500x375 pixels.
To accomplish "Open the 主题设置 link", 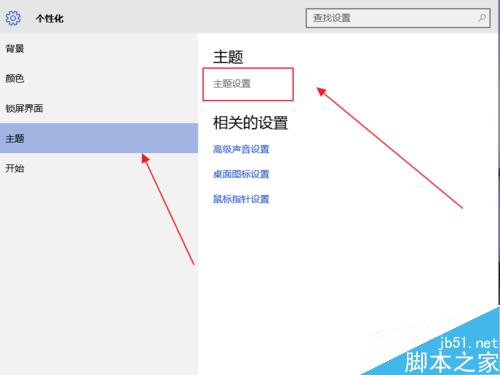I will click(232, 84).
